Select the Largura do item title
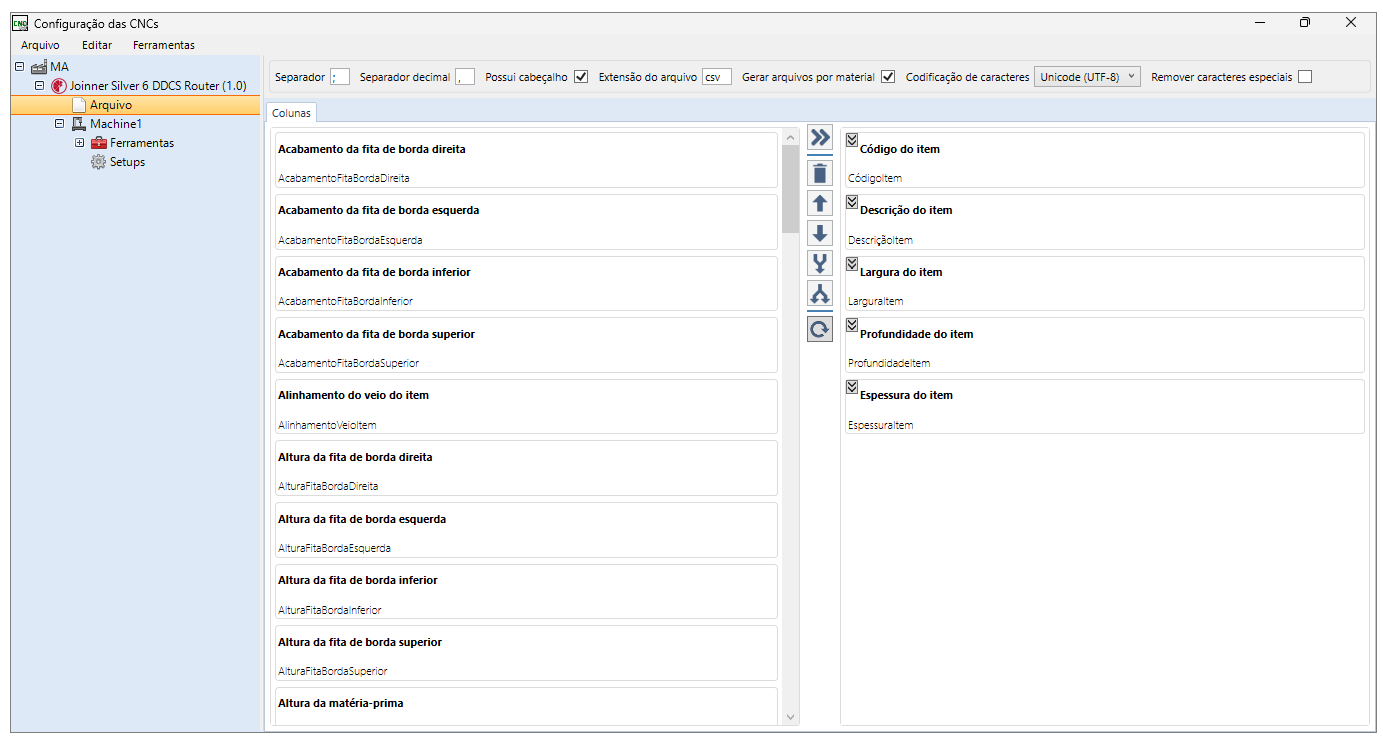 (x=901, y=272)
